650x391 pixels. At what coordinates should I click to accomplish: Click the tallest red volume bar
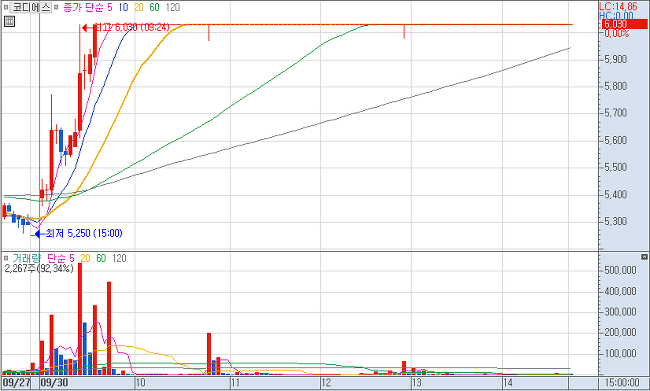click(x=80, y=319)
